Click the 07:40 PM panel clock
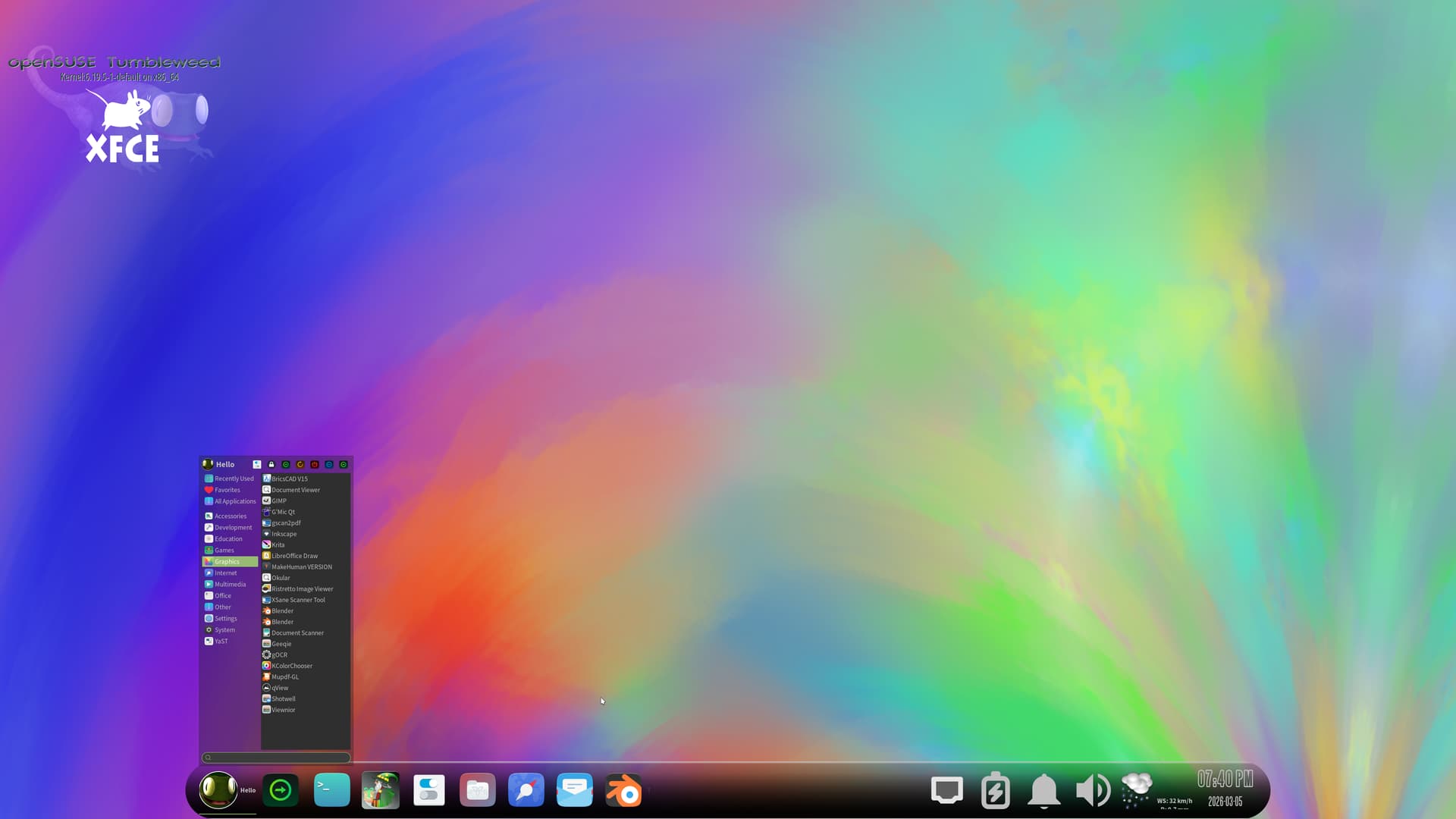Viewport: 1456px width, 819px height. point(1225,780)
